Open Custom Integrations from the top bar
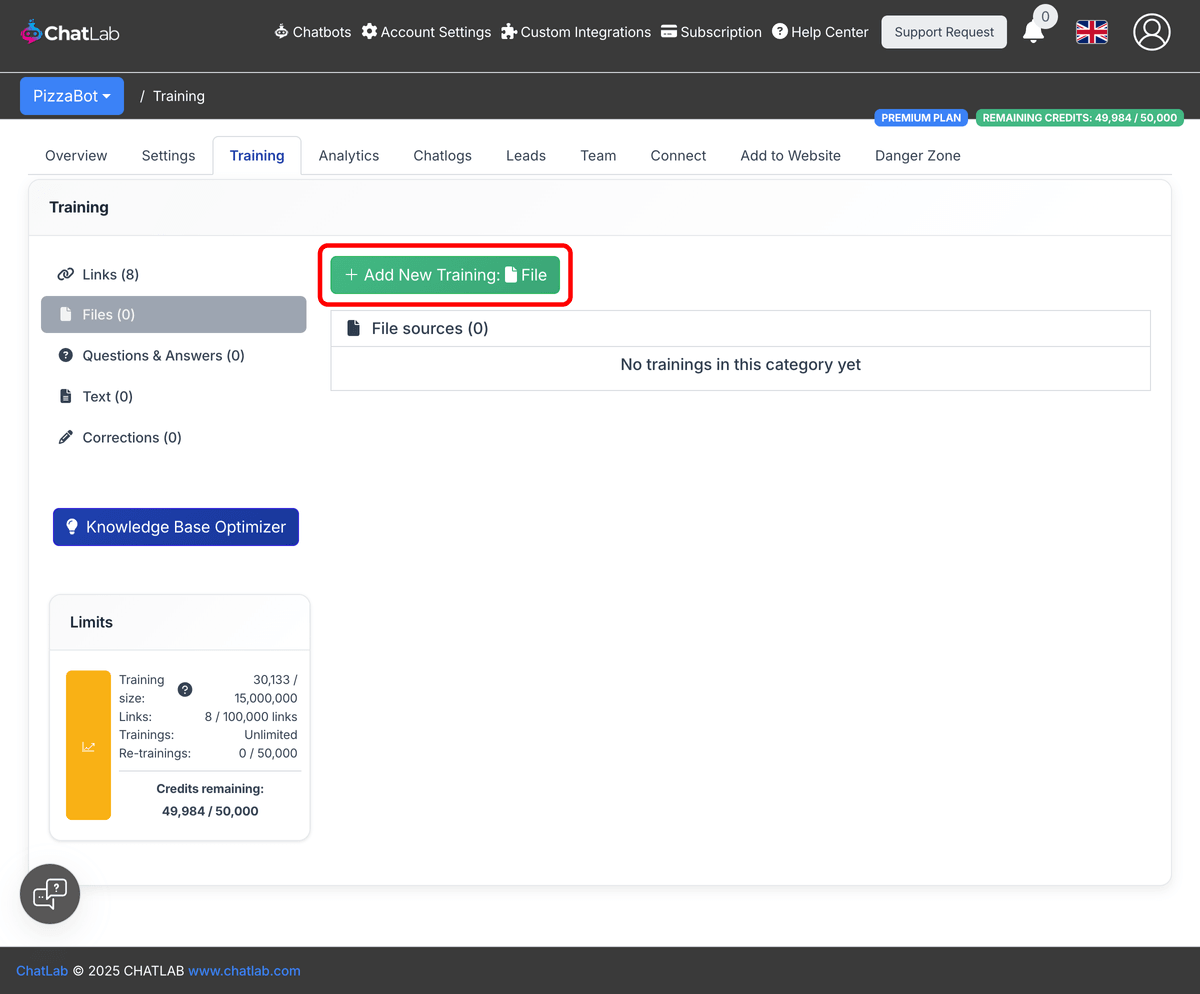Image resolution: width=1200 pixels, height=994 pixels. tap(575, 31)
